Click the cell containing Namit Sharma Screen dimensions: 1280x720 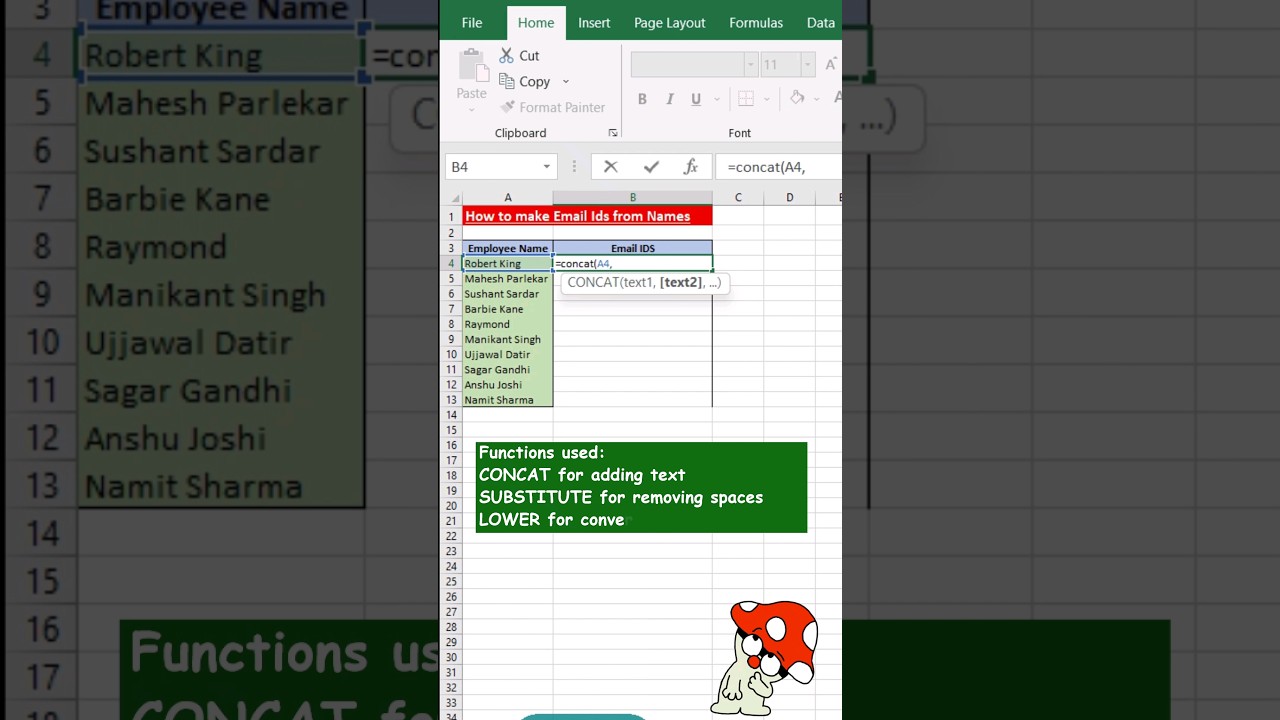pyautogui.click(x=508, y=400)
